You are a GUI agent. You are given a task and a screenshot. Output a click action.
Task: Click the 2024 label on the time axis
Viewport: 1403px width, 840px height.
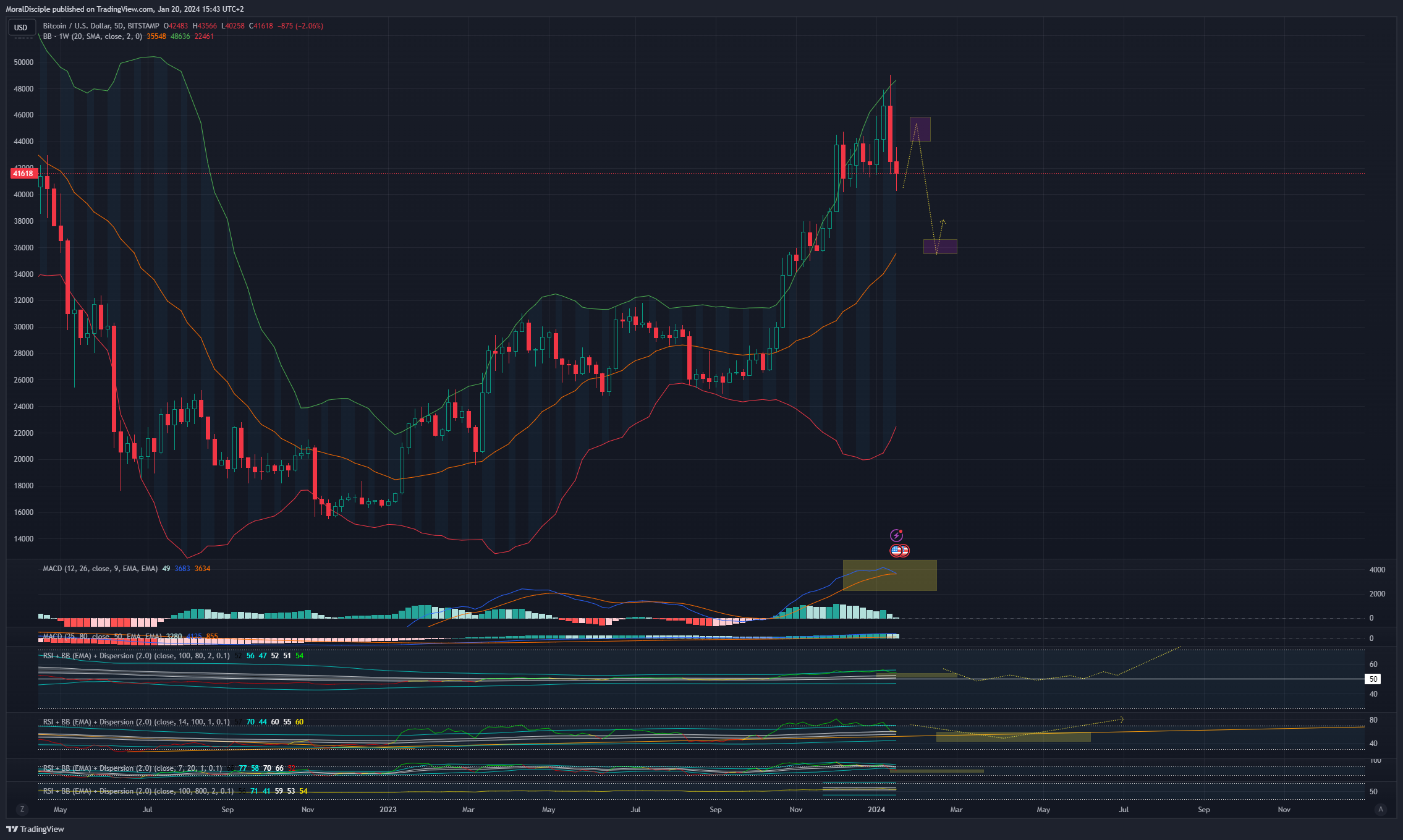[876, 810]
